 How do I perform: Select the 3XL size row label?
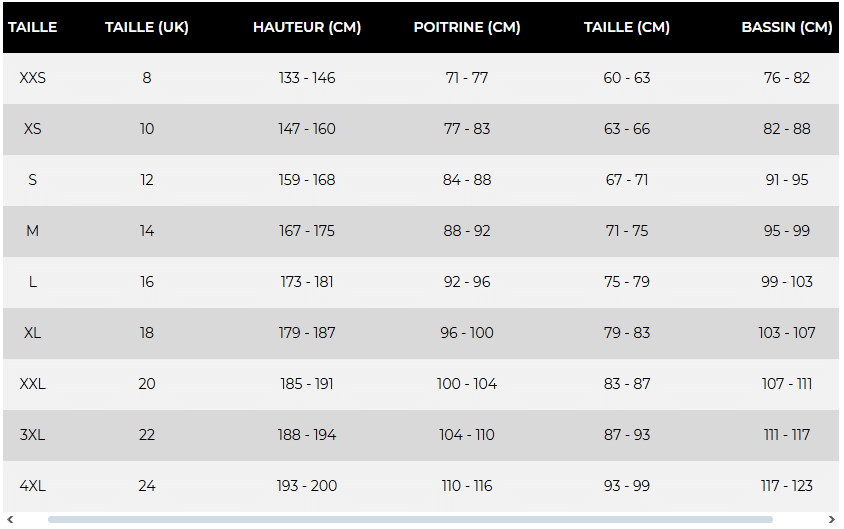(32, 435)
